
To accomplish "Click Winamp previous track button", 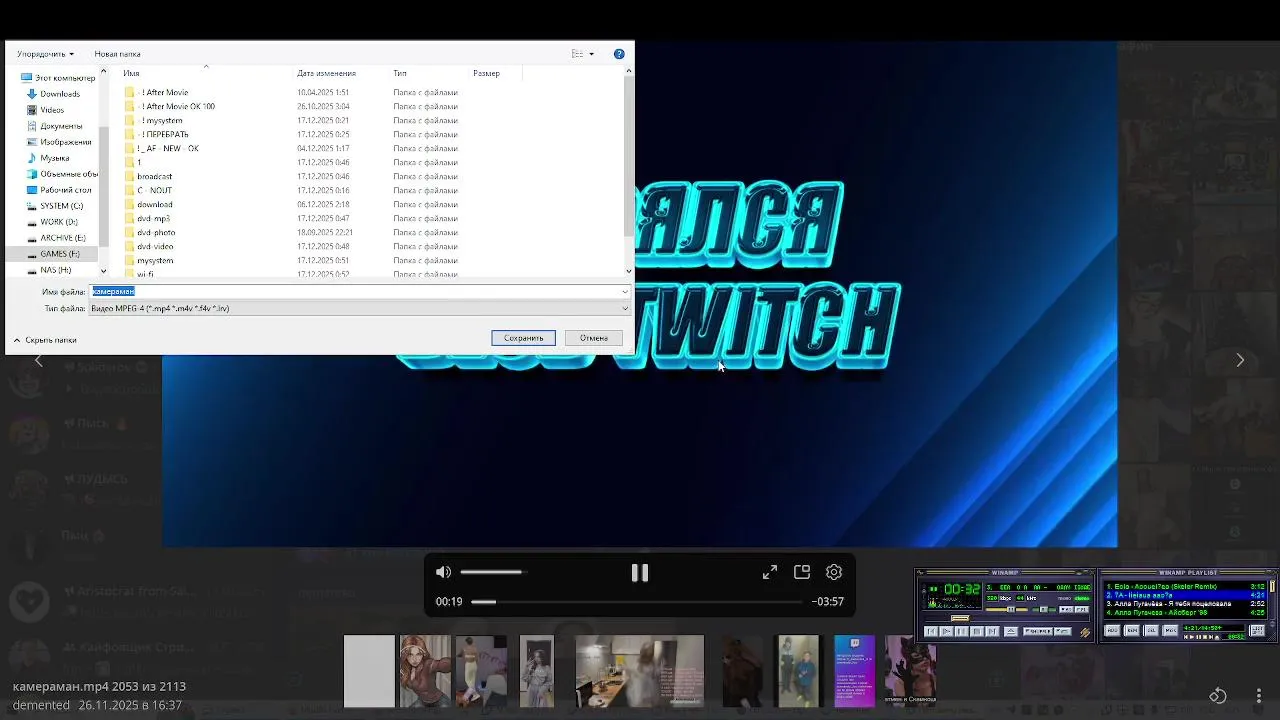I will pos(931,631).
